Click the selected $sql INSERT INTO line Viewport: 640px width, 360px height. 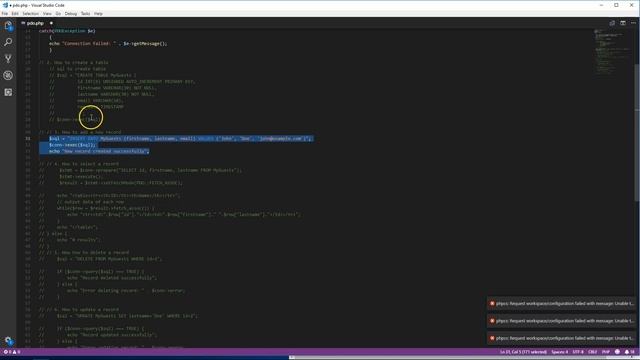click(181, 139)
